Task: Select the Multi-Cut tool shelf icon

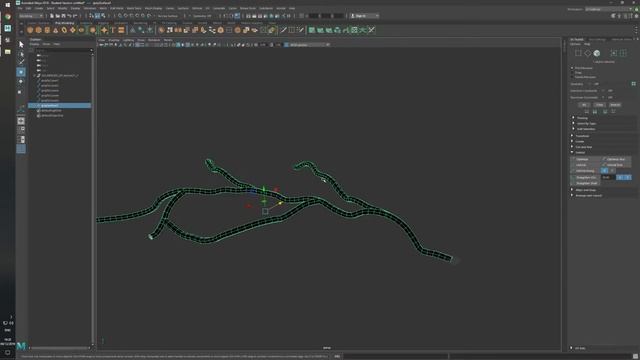Action: pos(283,30)
